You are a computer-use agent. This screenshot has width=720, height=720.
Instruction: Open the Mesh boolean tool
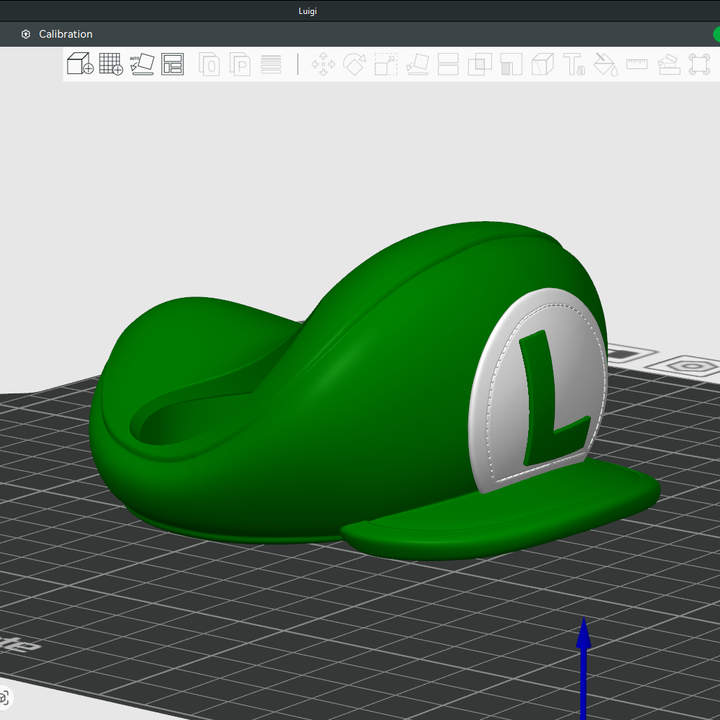click(x=480, y=65)
